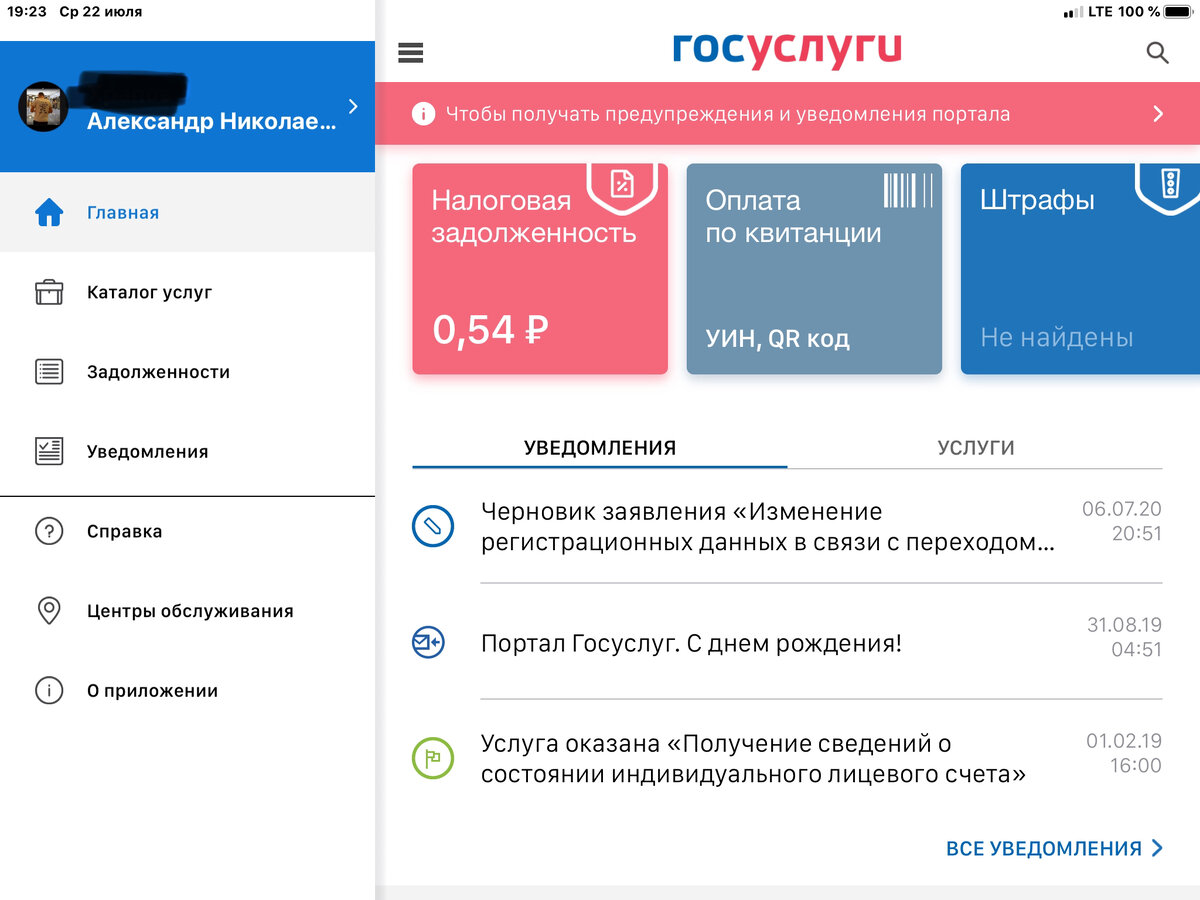
Task: Open Услуга оказана «Получение сведений notification
Action: 787,758
